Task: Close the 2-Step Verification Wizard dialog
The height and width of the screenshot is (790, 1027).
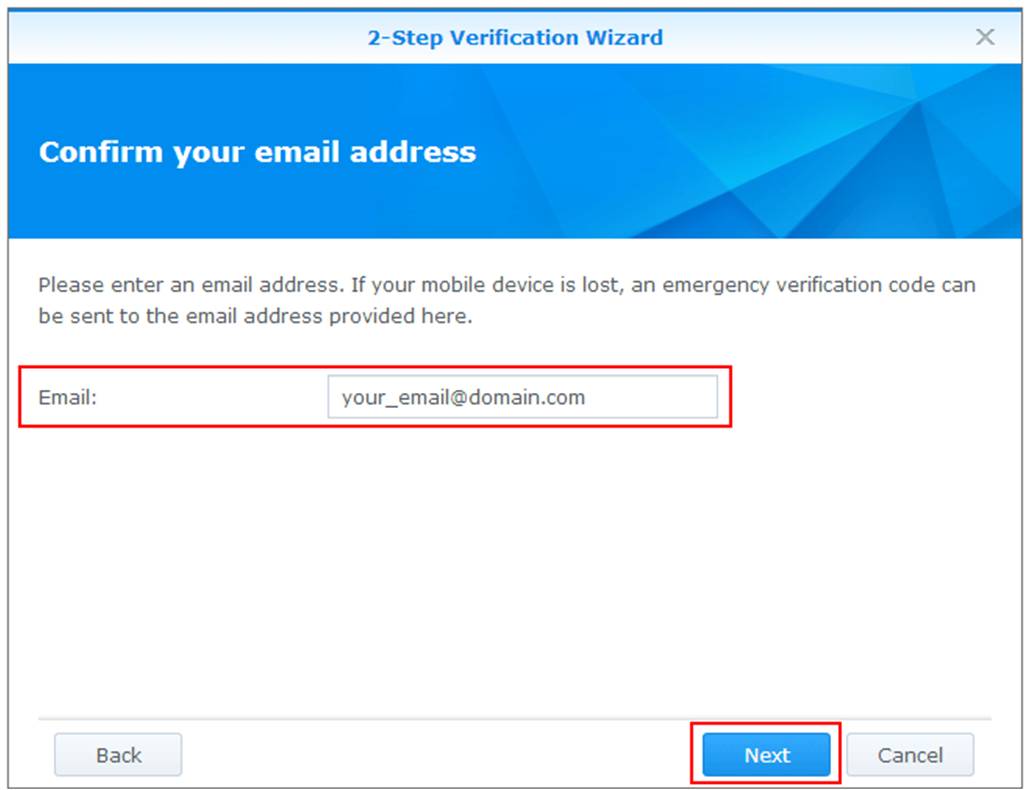Action: pyautogui.click(x=984, y=37)
